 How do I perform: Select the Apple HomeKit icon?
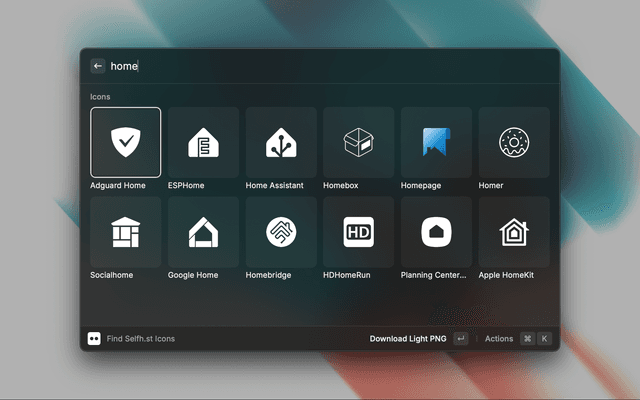514,232
